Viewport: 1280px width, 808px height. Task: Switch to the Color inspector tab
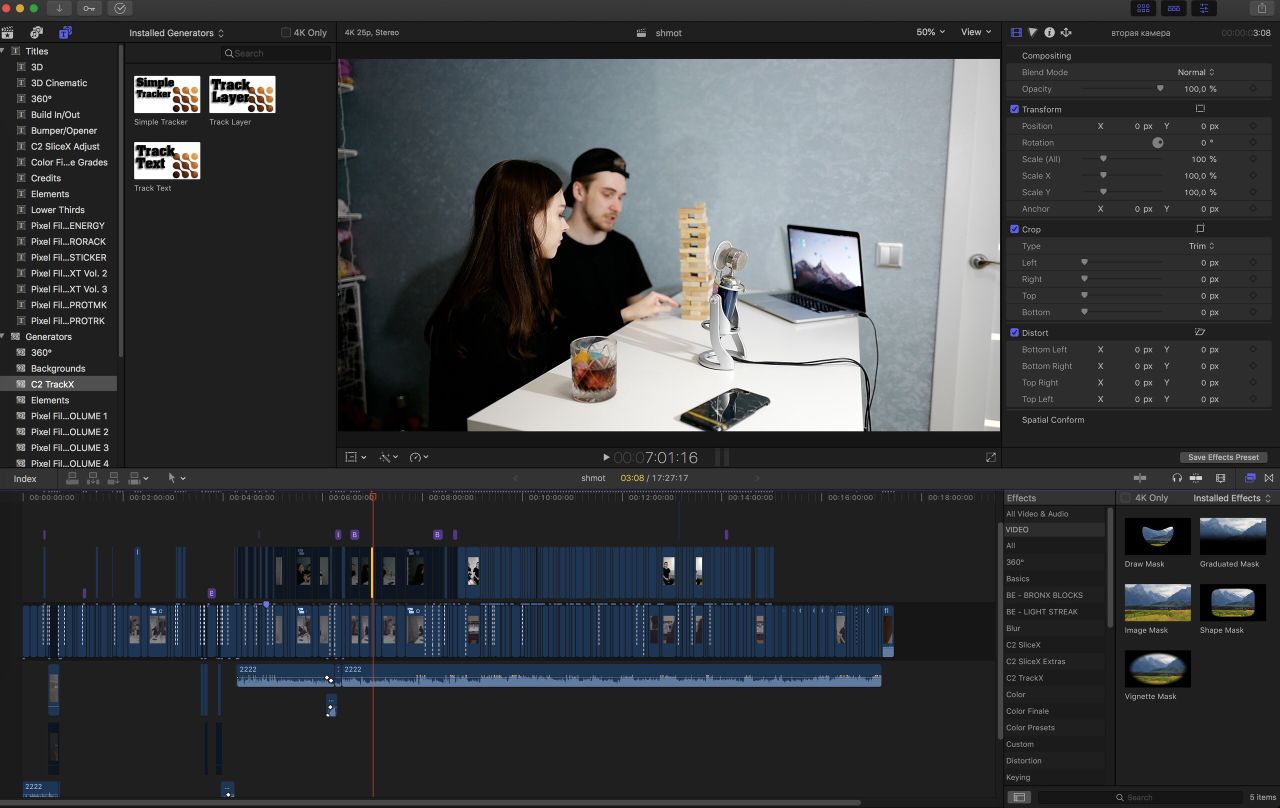(1033, 33)
